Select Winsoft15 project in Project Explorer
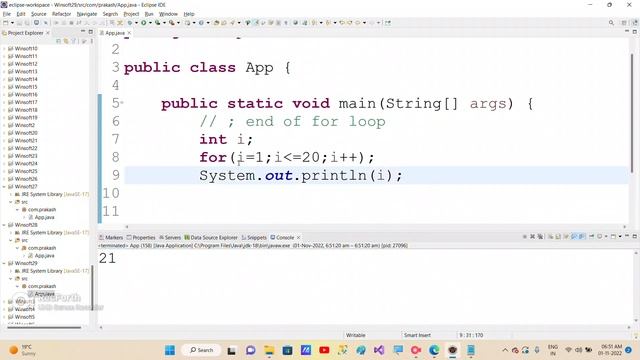The width and height of the screenshot is (640, 360). [x=26, y=87]
